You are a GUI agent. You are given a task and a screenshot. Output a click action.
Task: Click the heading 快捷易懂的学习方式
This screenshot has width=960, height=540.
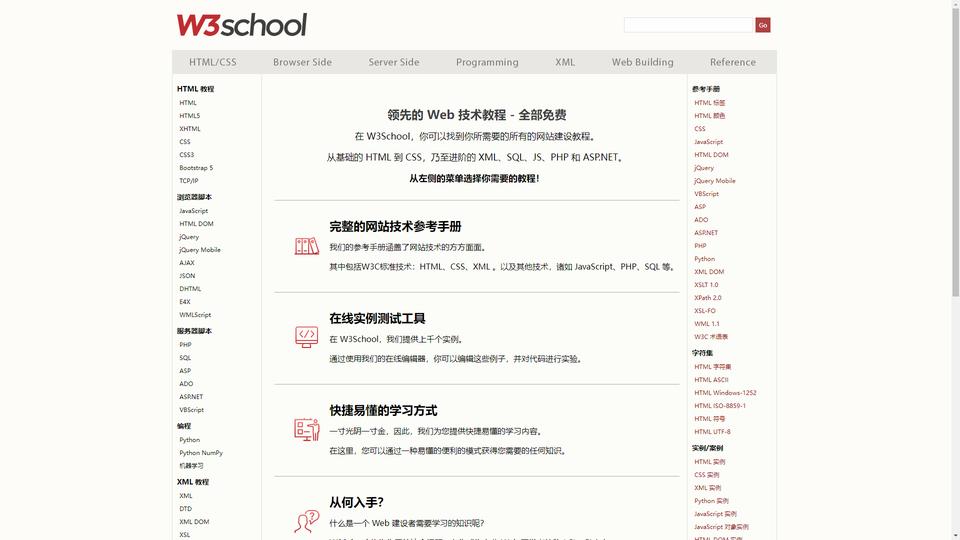tap(383, 410)
